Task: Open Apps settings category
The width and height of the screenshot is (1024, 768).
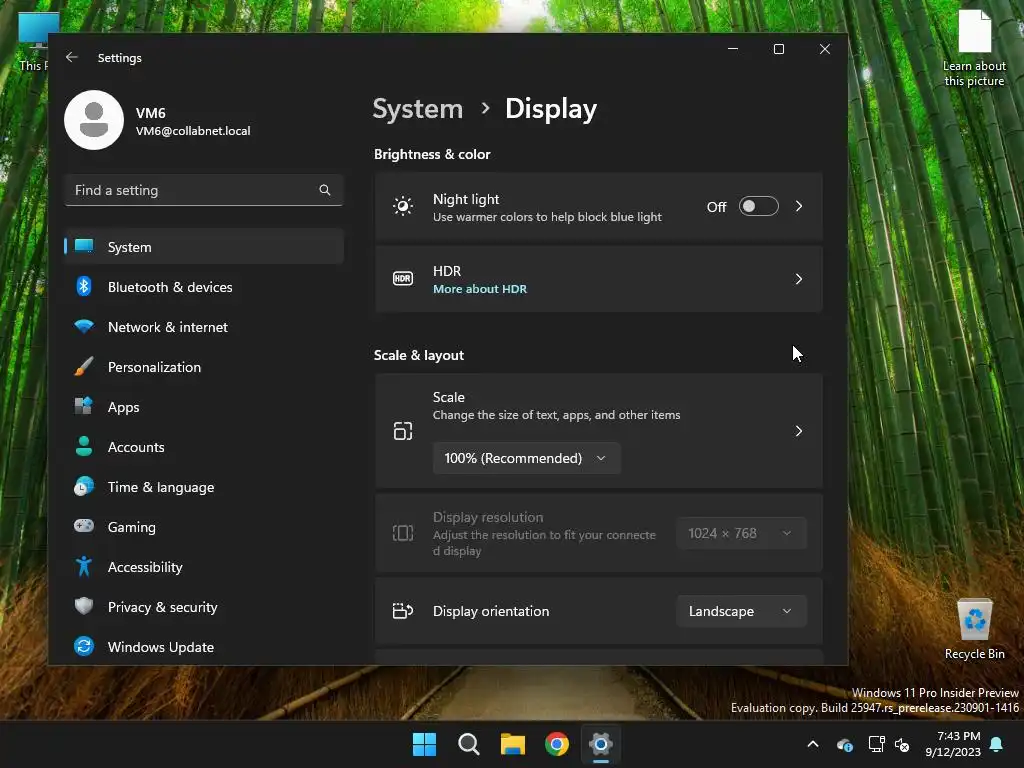Action: [204, 407]
